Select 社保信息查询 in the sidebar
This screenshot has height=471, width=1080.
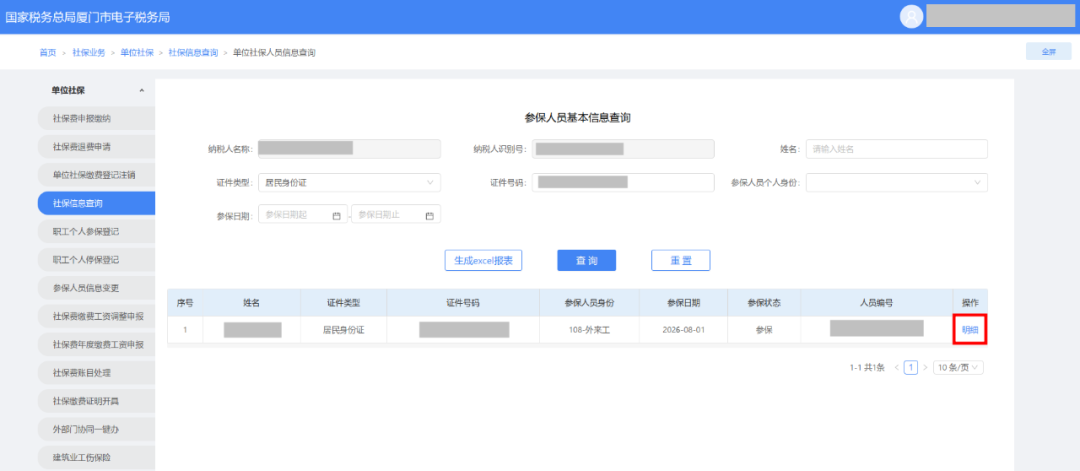[x=96, y=203]
